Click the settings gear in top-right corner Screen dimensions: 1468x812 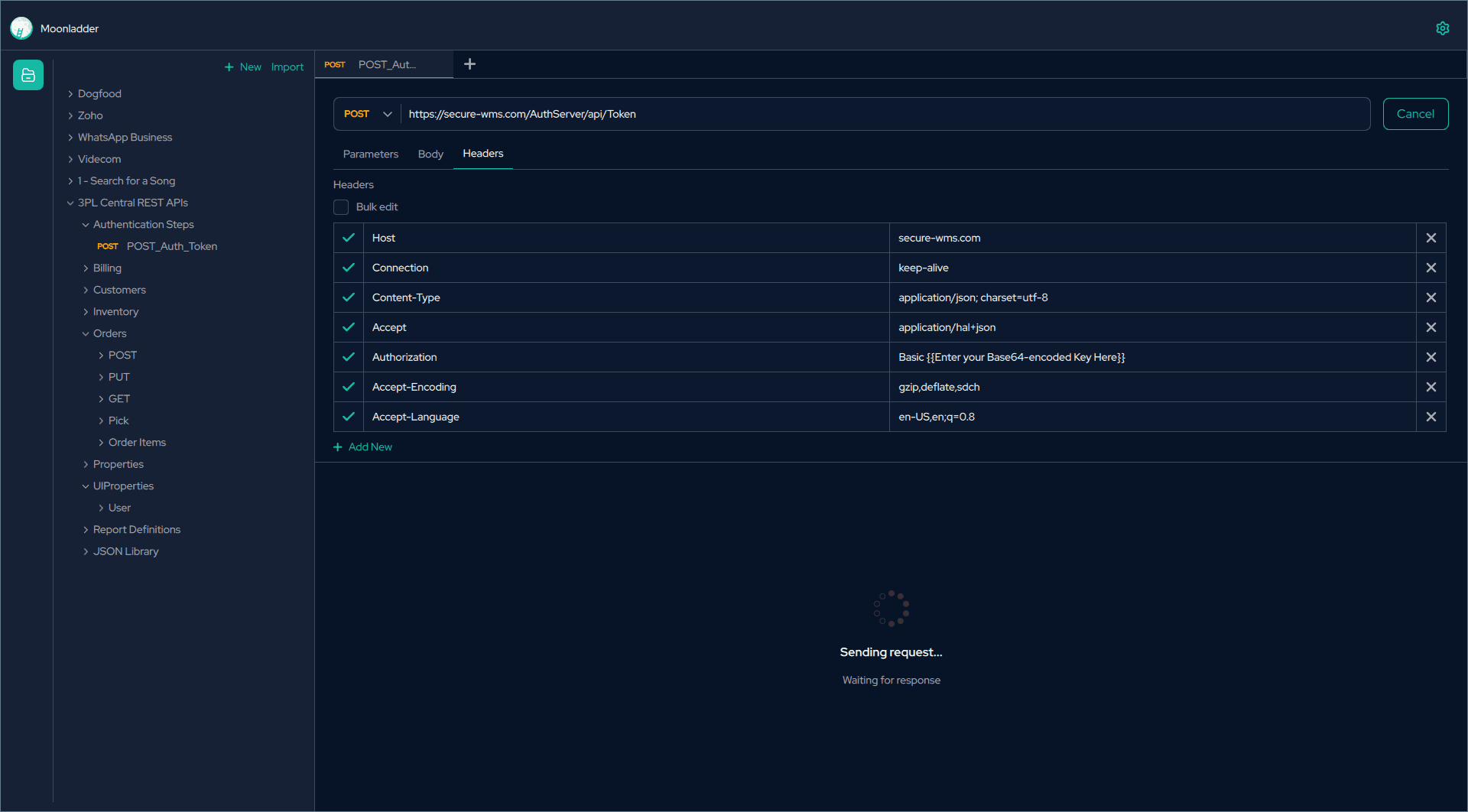point(1443,28)
